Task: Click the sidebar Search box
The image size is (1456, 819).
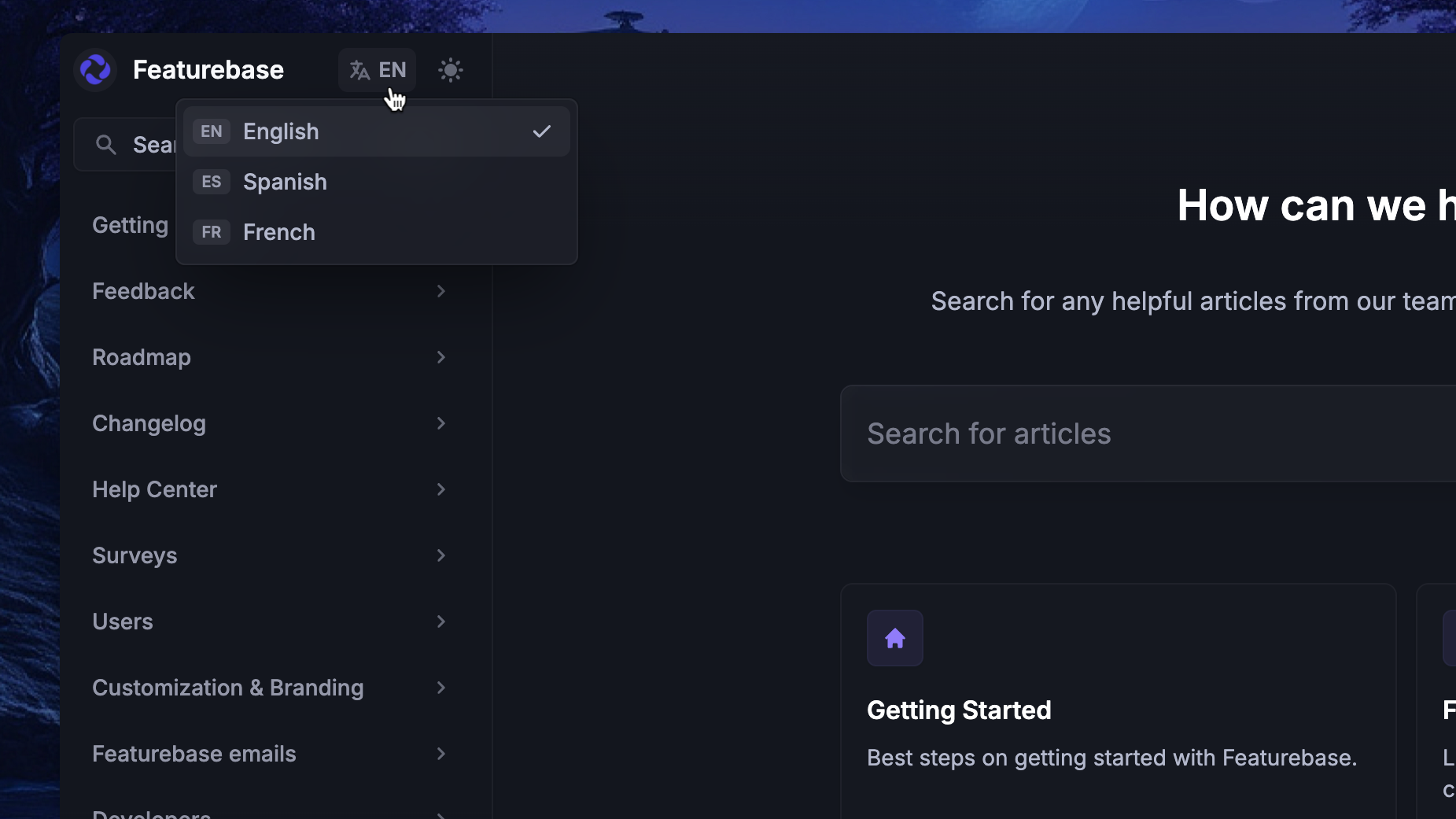Action: (x=125, y=145)
